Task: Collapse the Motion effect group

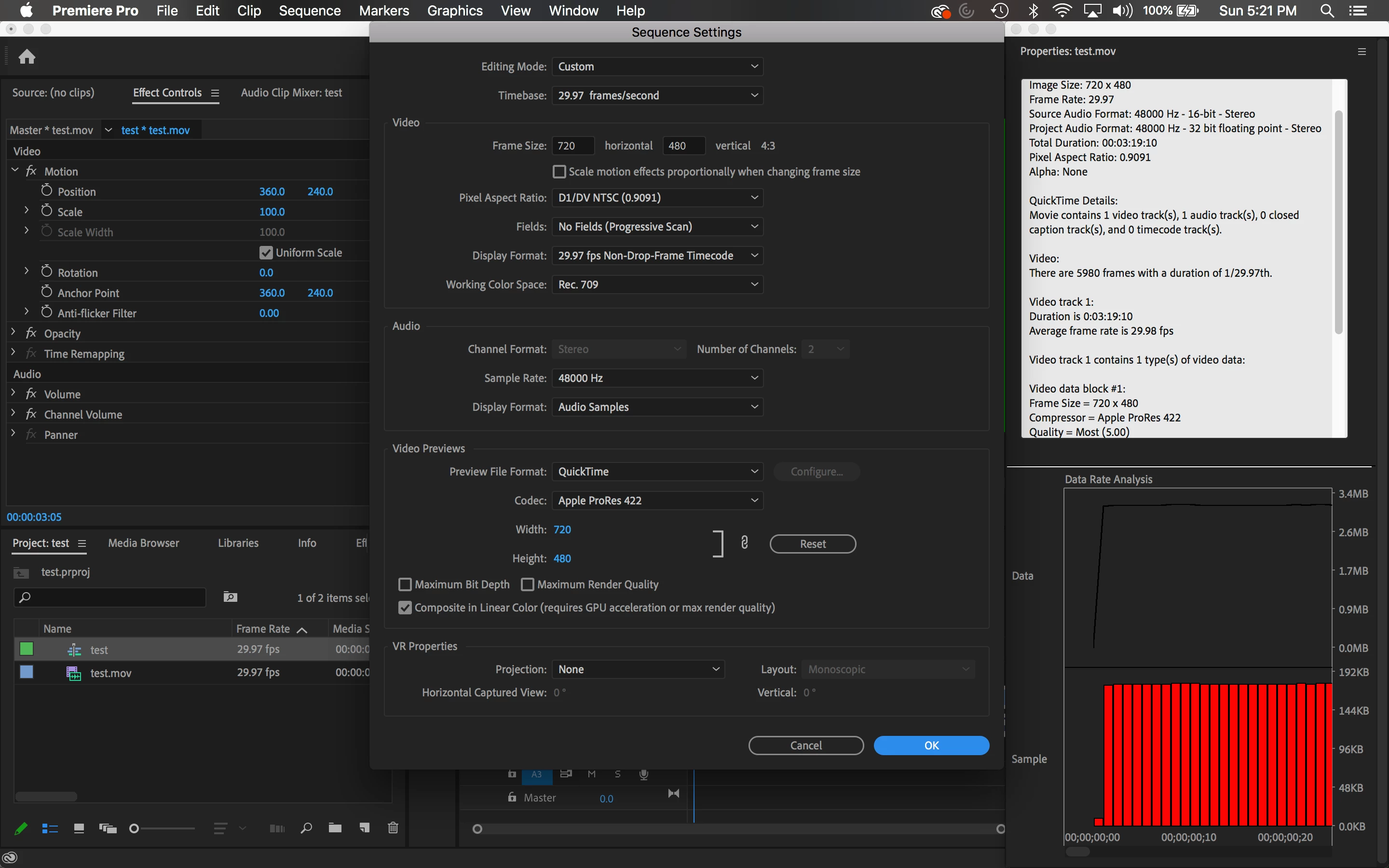Action: point(15,171)
